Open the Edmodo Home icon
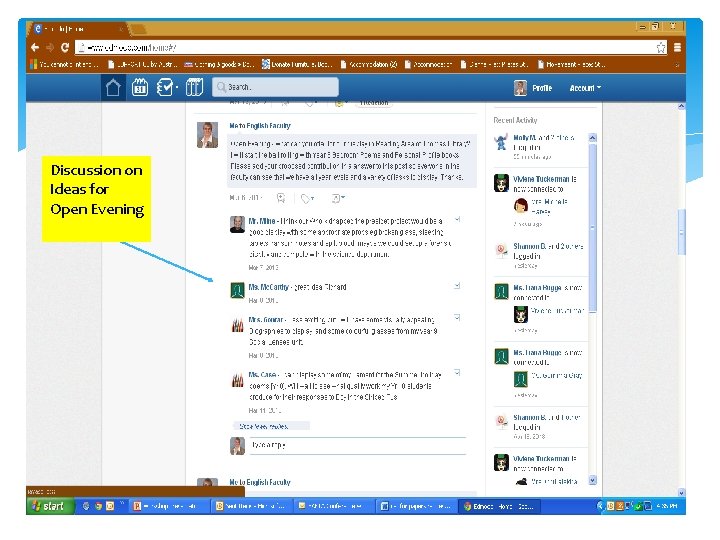 click(113, 87)
